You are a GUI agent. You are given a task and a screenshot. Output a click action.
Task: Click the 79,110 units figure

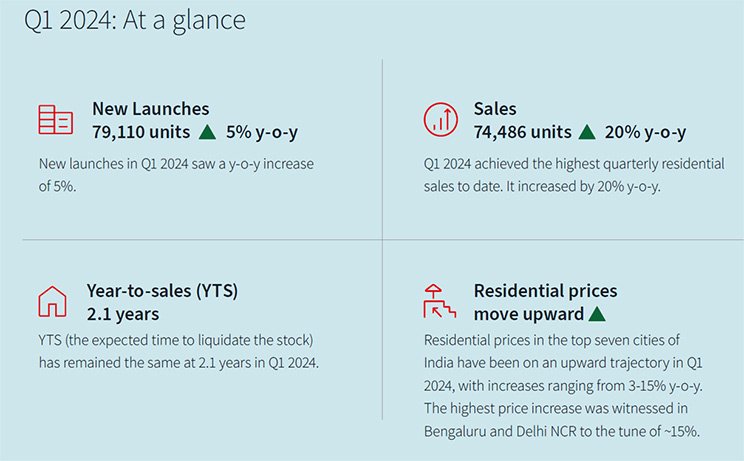[141, 132]
